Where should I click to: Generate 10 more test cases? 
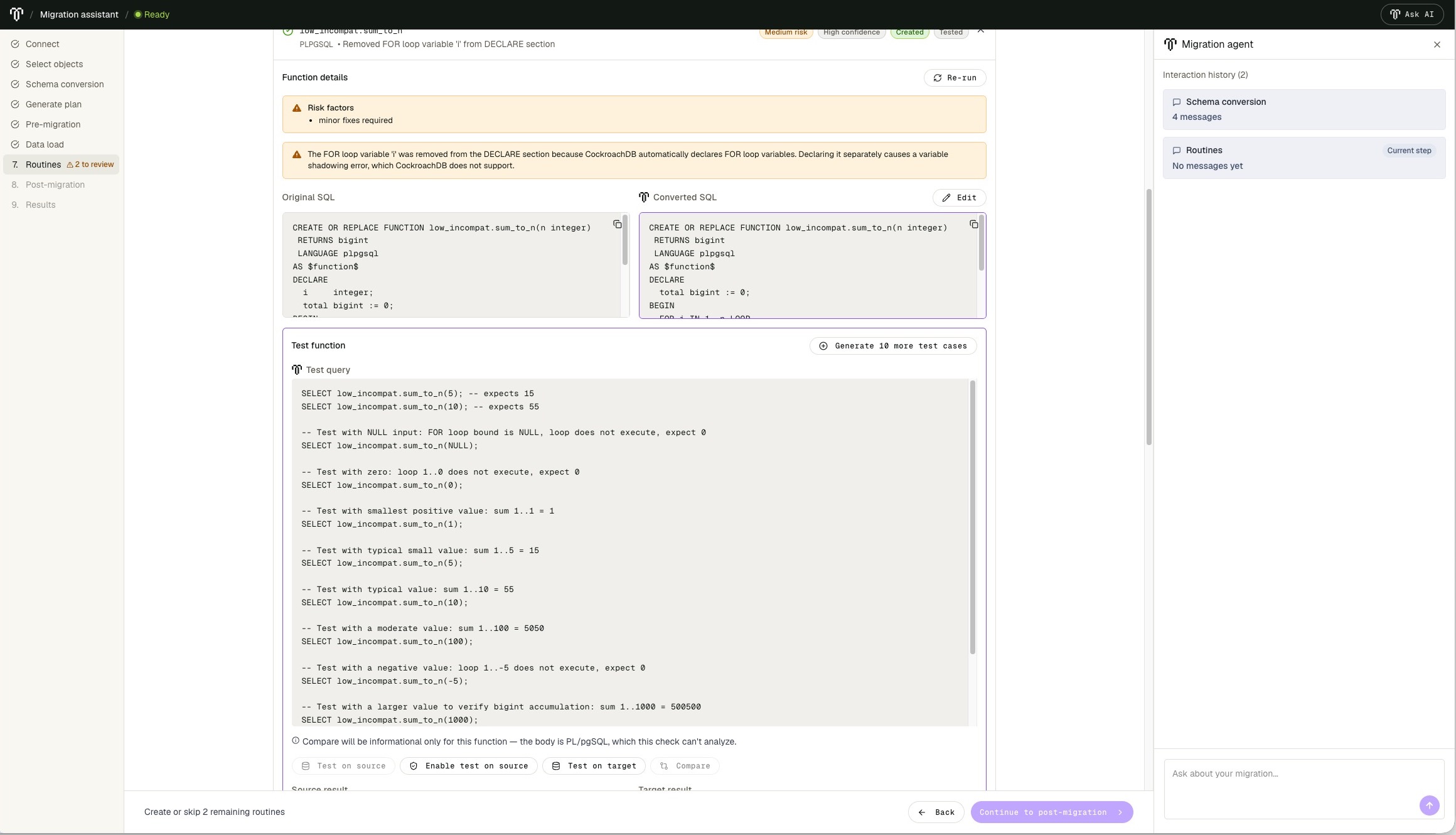[893, 346]
